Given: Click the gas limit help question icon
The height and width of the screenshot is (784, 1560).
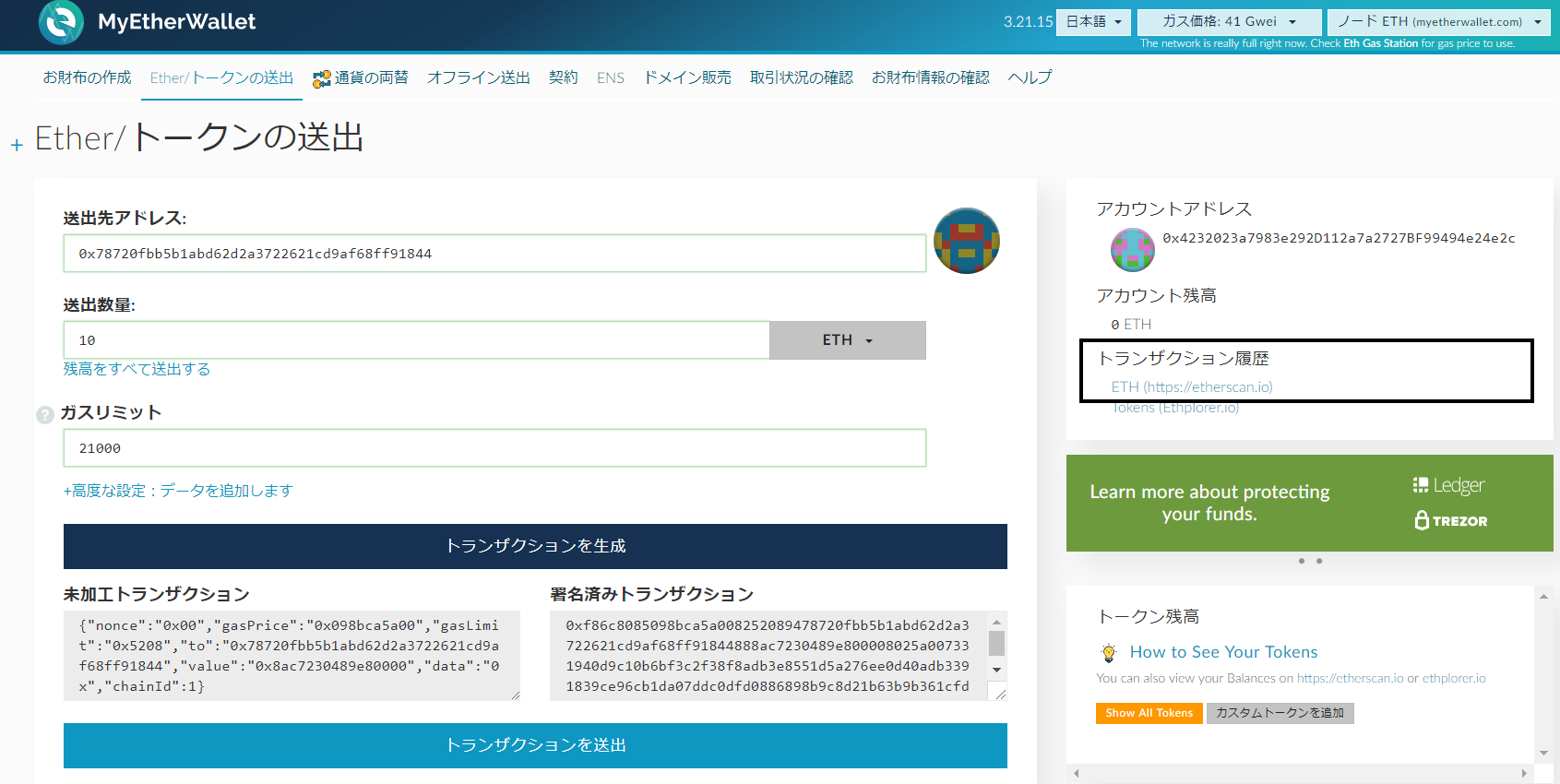Looking at the screenshot, I should point(45,415).
